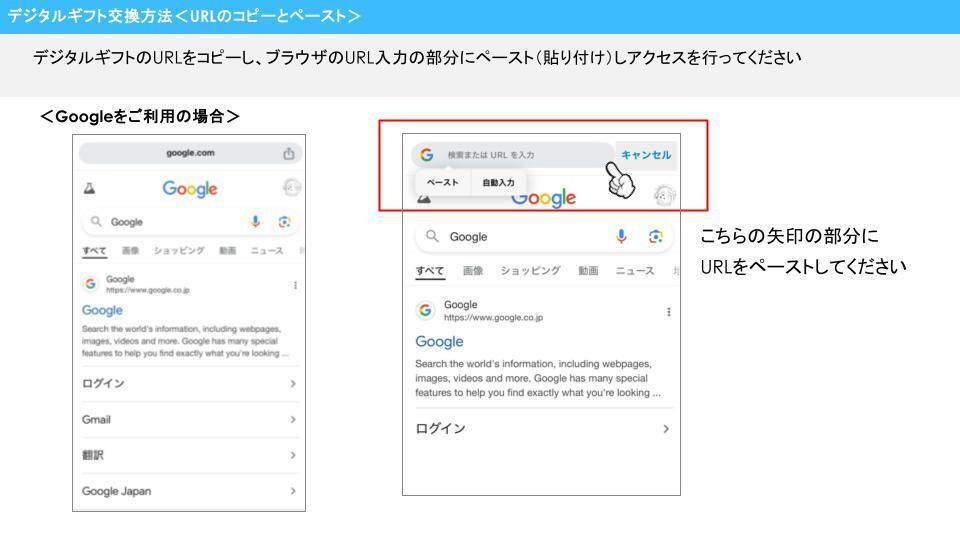Open the three-dot menu of left phone Google result

pyautogui.click(x=295, y=285)
